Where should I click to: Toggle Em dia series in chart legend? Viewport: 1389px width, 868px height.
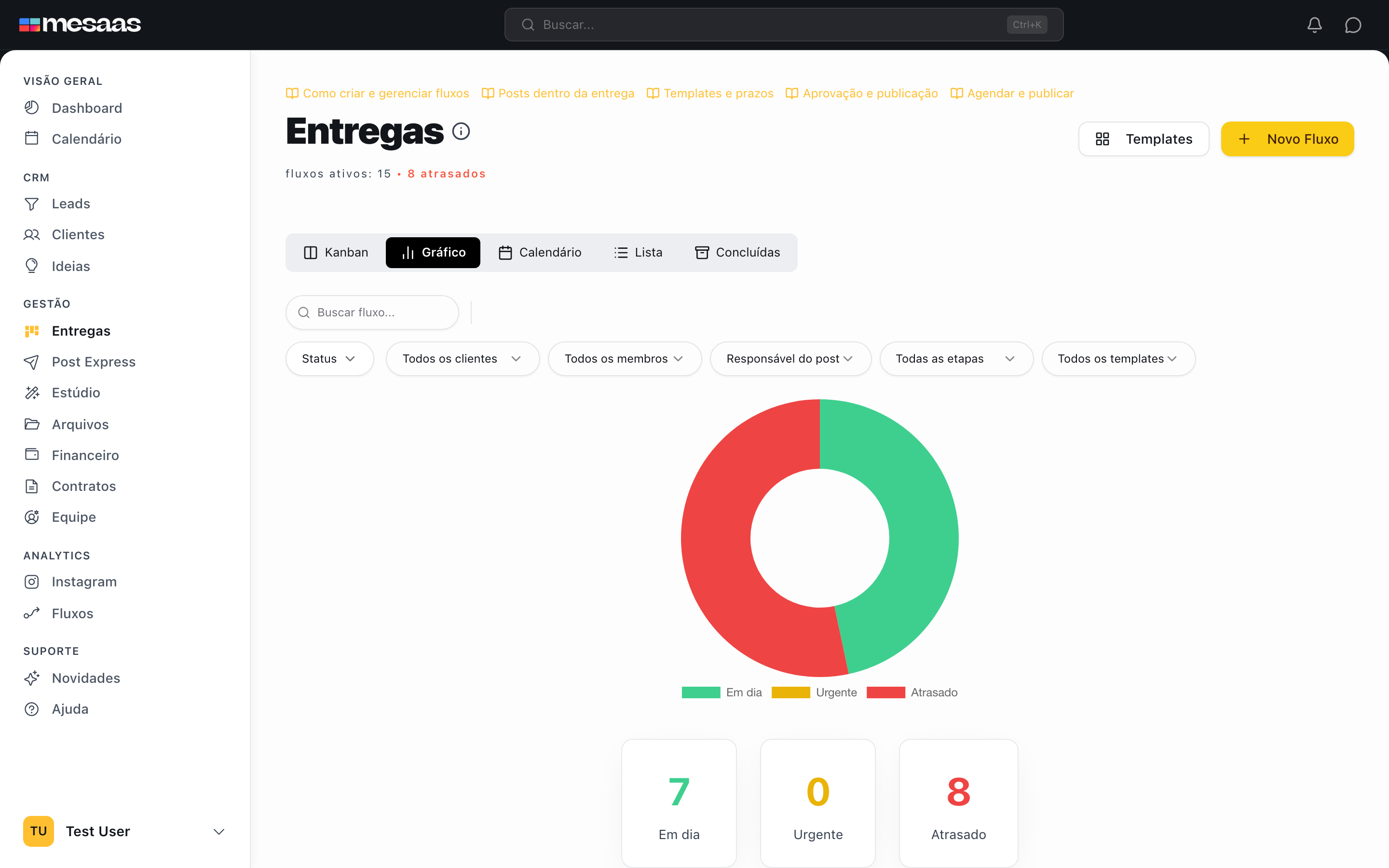click(x=722, y=692)
